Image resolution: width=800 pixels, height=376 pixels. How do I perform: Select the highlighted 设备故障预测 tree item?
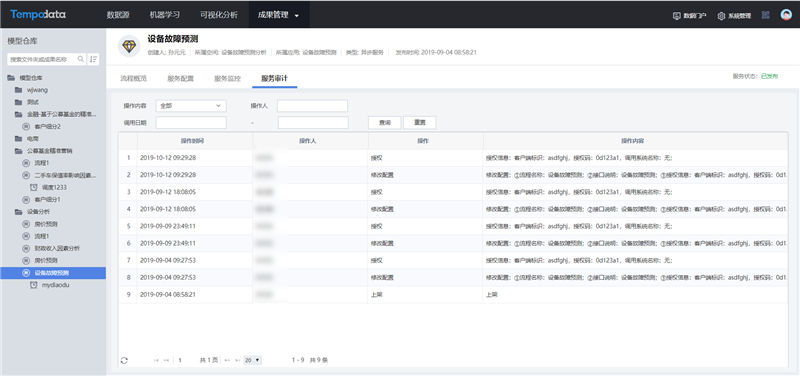53,273
